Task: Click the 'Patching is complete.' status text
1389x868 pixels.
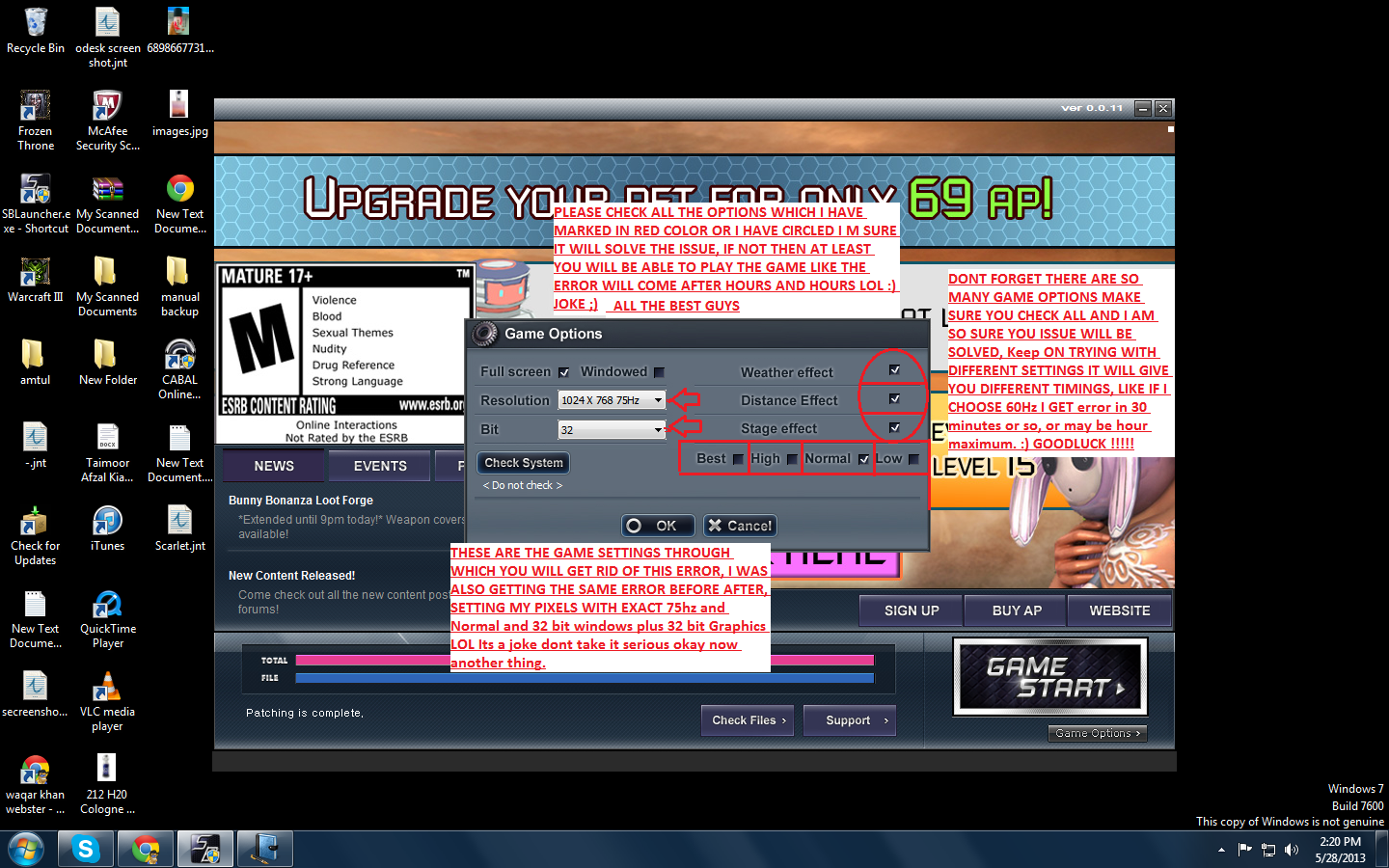Action: pos(305,713)
